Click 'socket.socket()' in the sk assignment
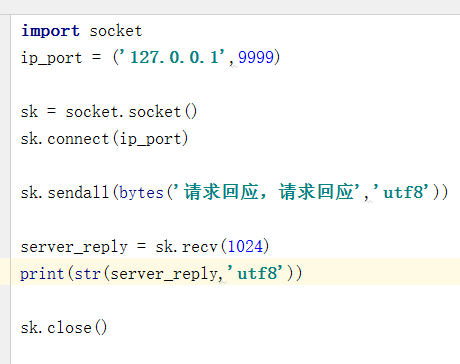Image resolution: width=460 pixels, height=364 pixels. coord(131,112)
